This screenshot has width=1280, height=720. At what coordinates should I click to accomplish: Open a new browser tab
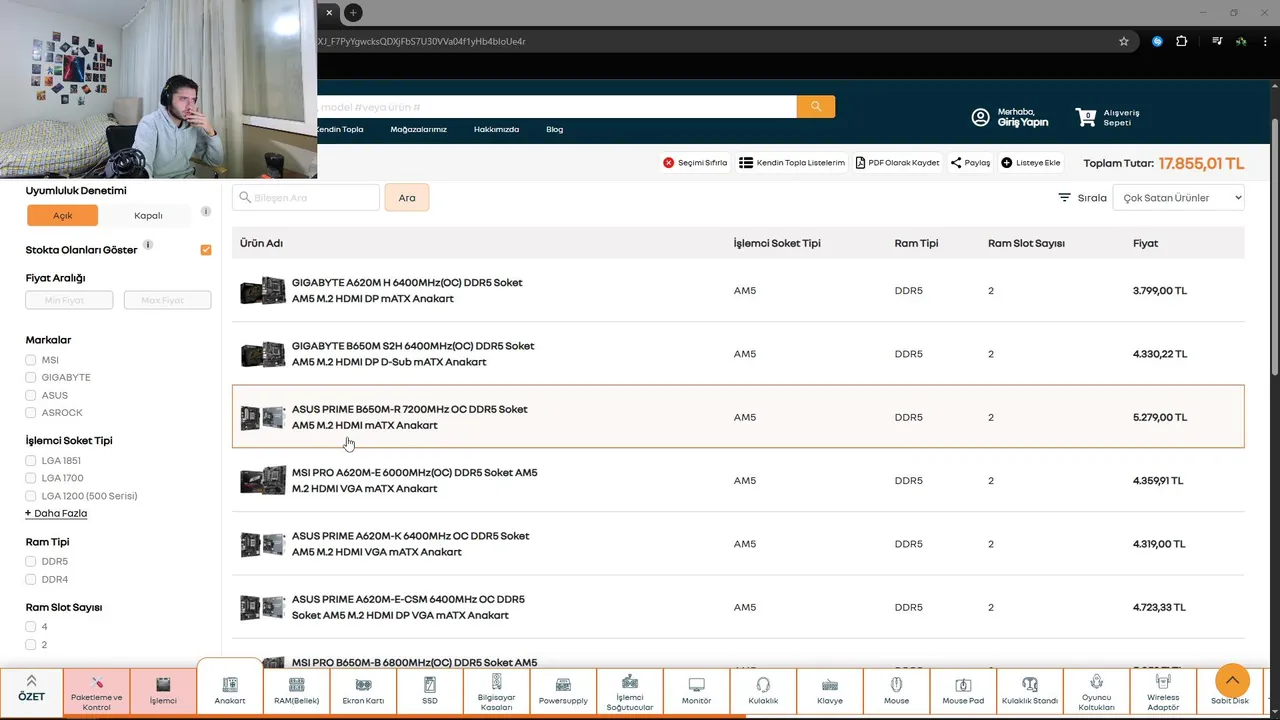coord(353,13)
